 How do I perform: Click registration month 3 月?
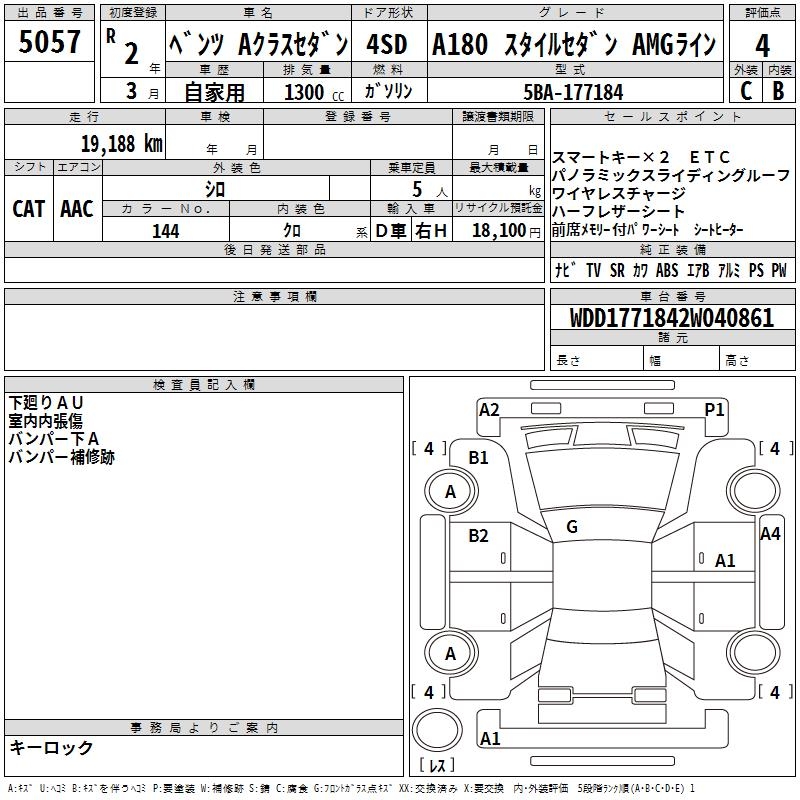tap(143, 92)
